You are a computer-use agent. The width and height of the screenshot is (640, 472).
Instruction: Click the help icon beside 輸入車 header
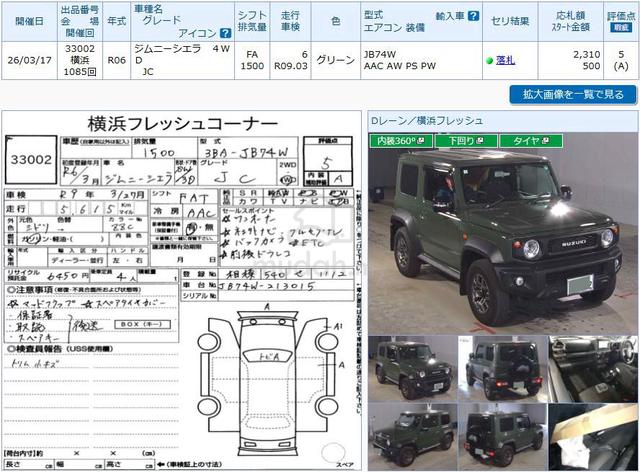click(x=473, y=16)
